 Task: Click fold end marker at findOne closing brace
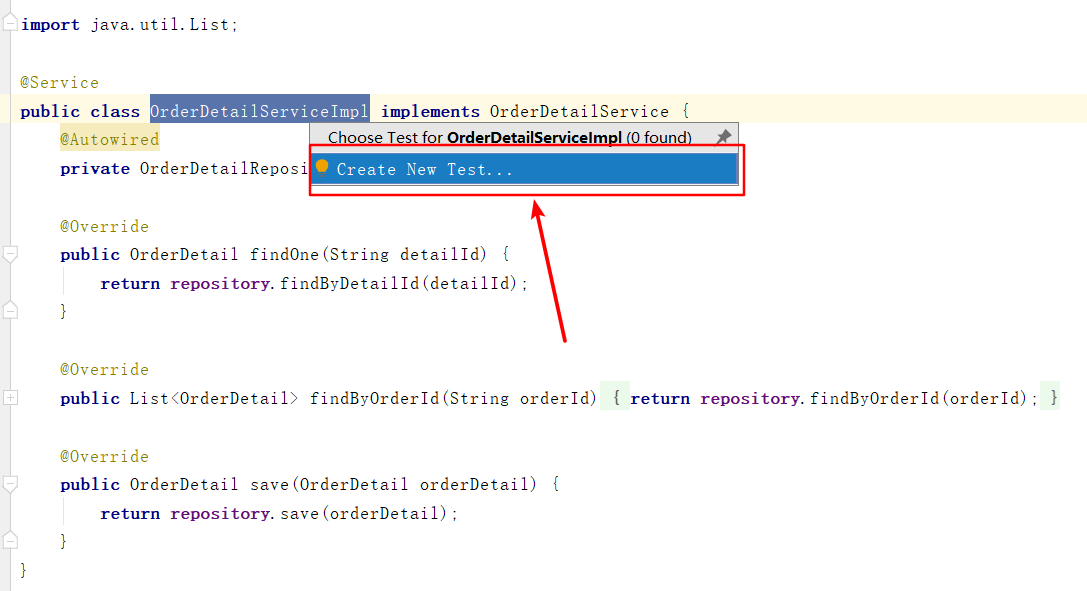tap(10, 310)
